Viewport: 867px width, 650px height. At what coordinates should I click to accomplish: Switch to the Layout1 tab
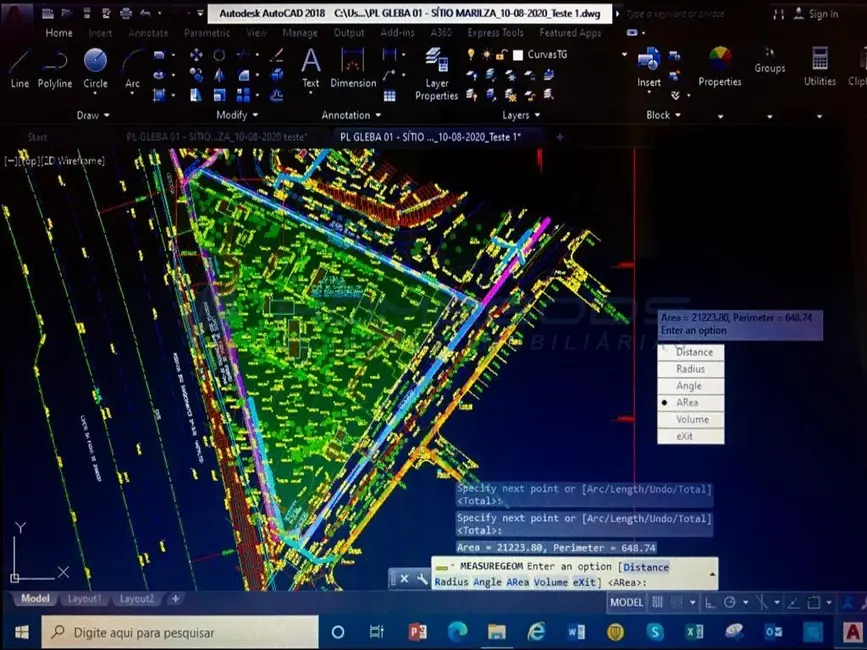click(84, 599)
